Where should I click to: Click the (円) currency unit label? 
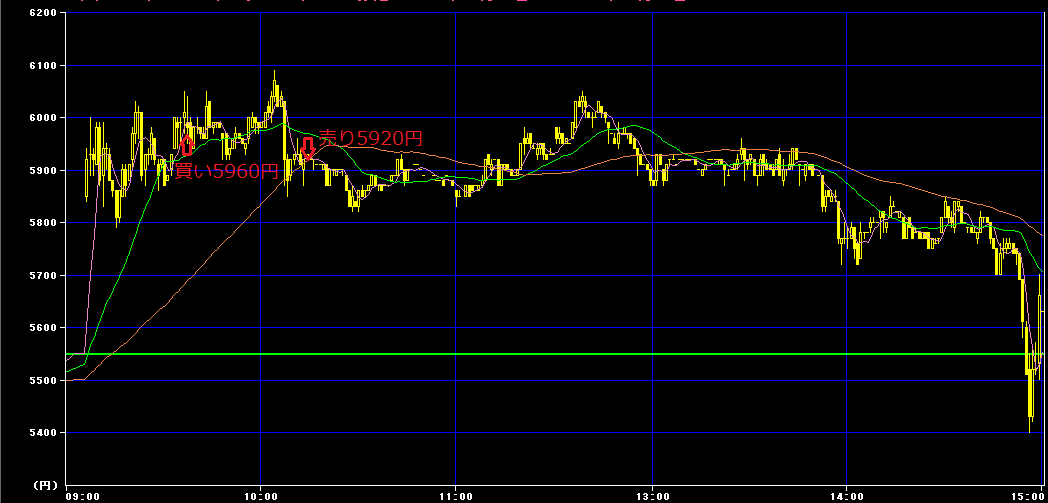click(x=47, y=484)
